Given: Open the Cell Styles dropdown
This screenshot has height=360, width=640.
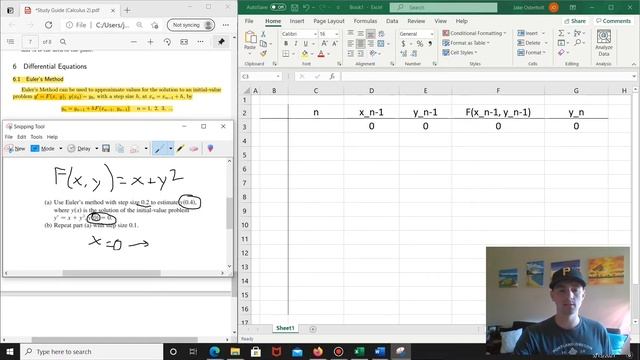Looking at the screenshot, I should (x=460, y=53).
